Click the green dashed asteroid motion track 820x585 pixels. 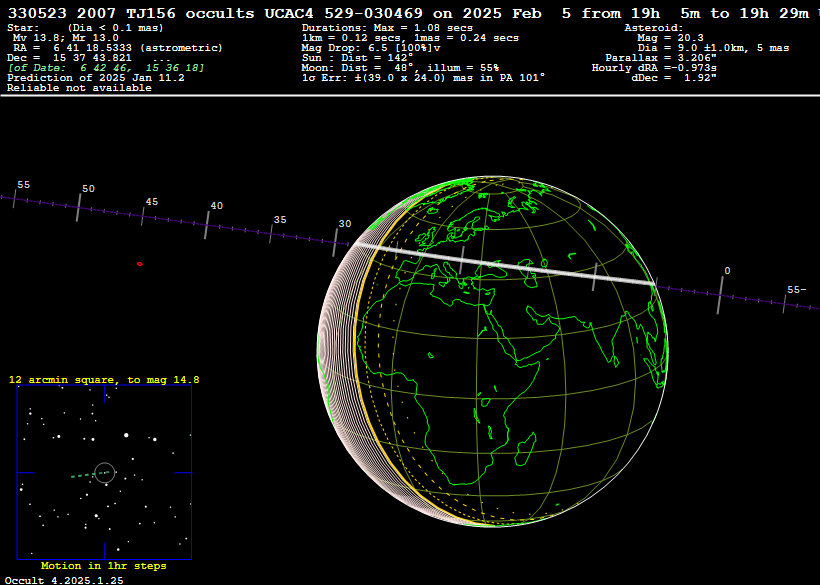click(91, 475)
